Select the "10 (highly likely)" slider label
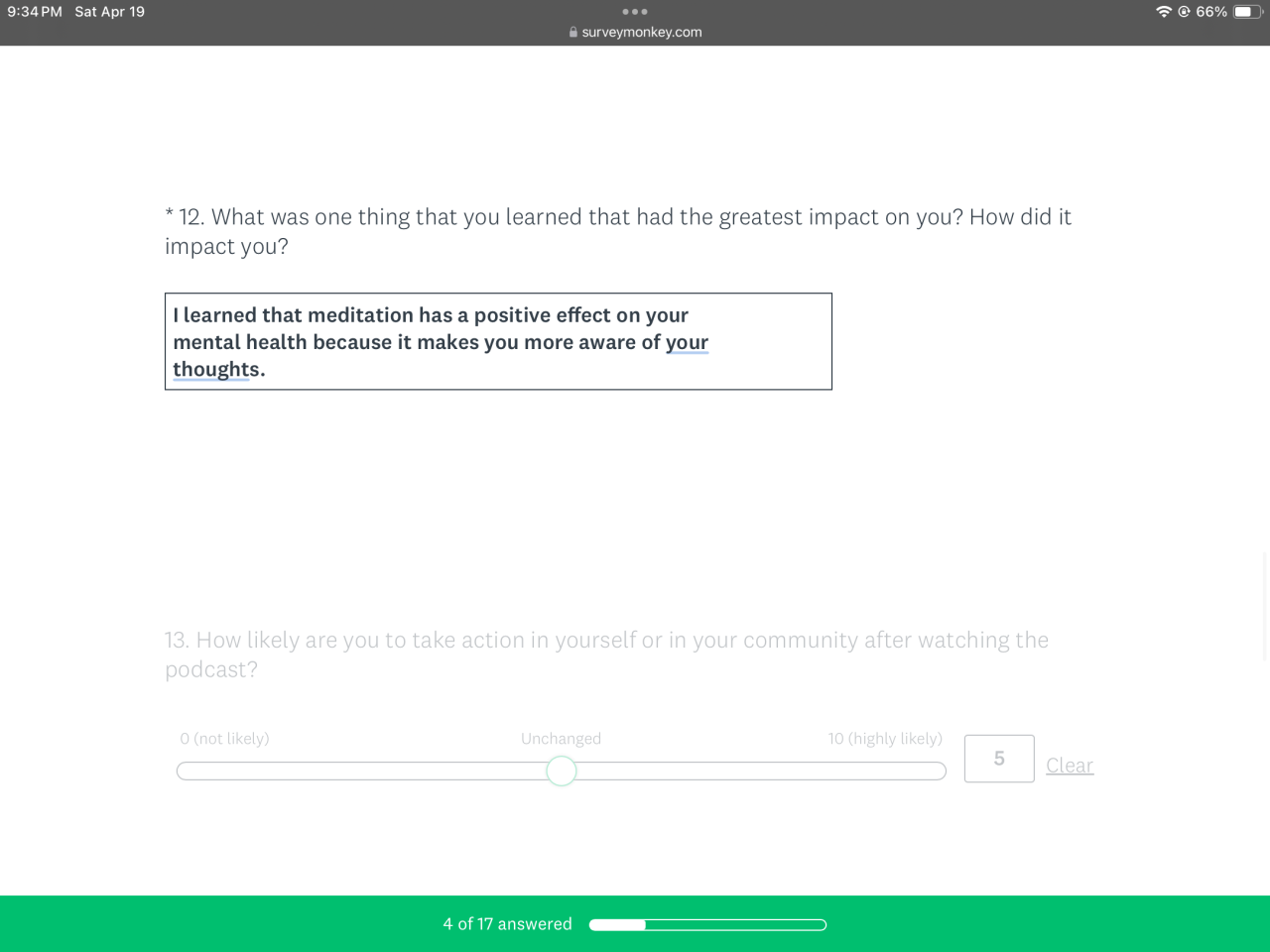Image resolution: width=1270 pixels, height=952 pixels. (885, 739)
